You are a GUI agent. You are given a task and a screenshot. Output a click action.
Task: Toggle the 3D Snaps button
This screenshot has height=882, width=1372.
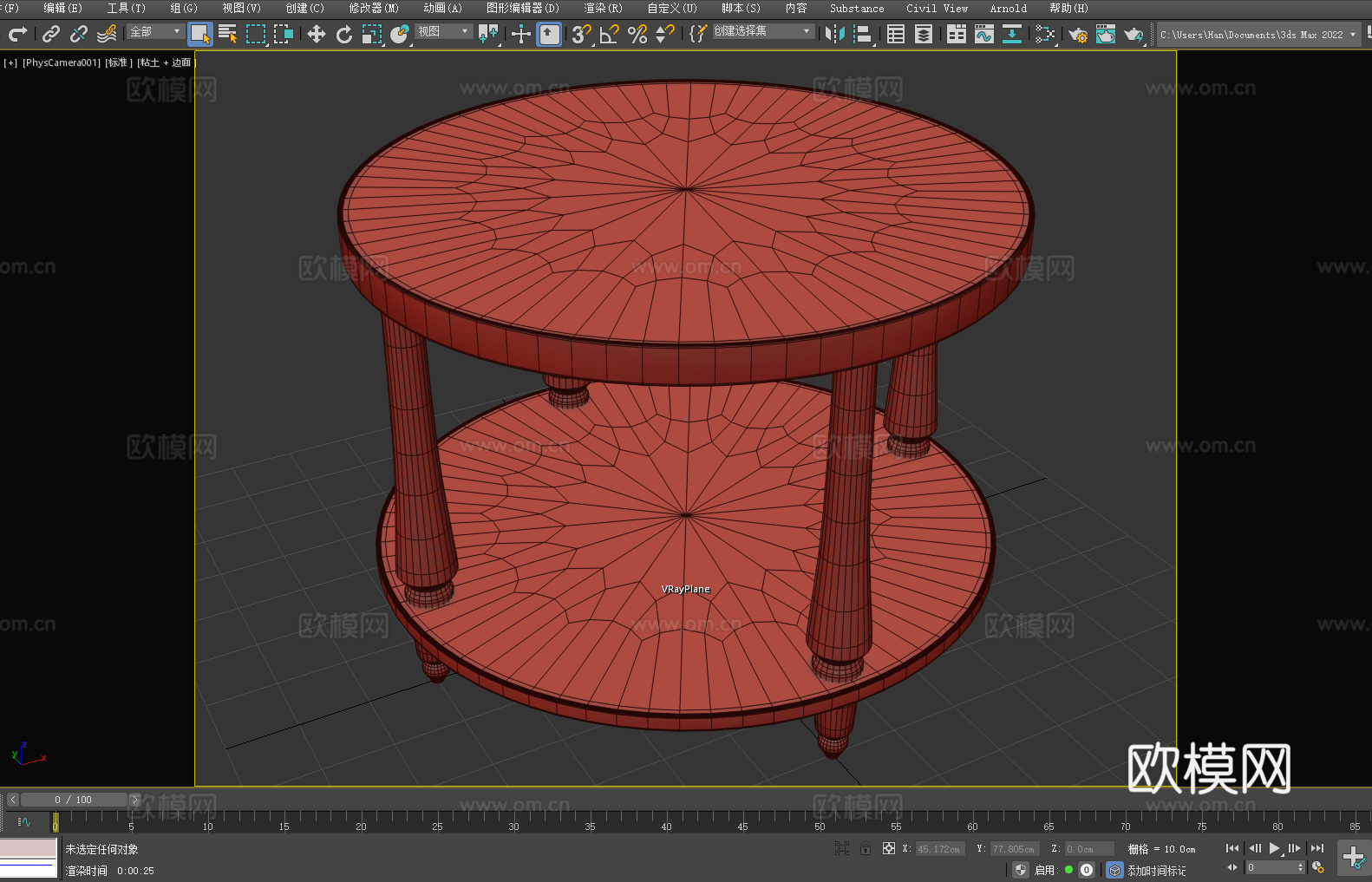click(x=581, y=34)
